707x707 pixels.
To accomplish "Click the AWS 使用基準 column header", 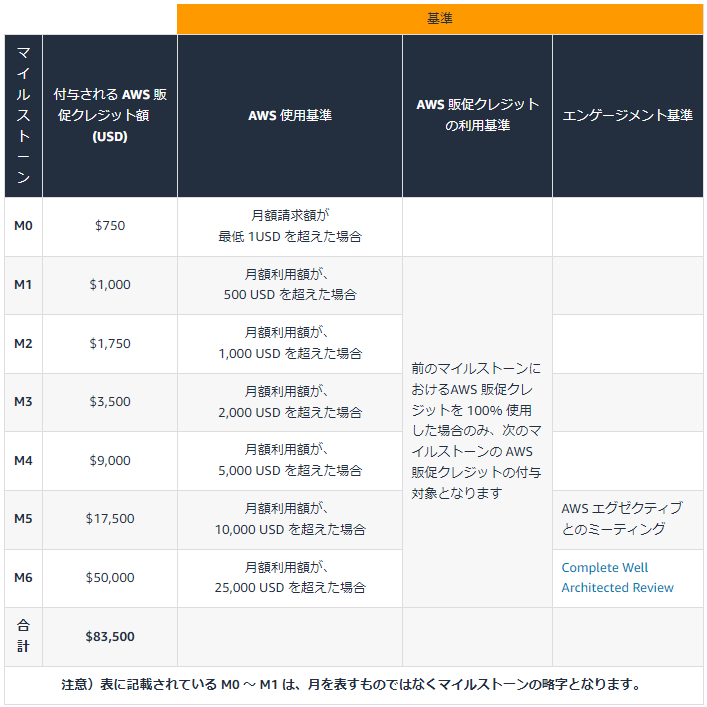I will [290, 116].
